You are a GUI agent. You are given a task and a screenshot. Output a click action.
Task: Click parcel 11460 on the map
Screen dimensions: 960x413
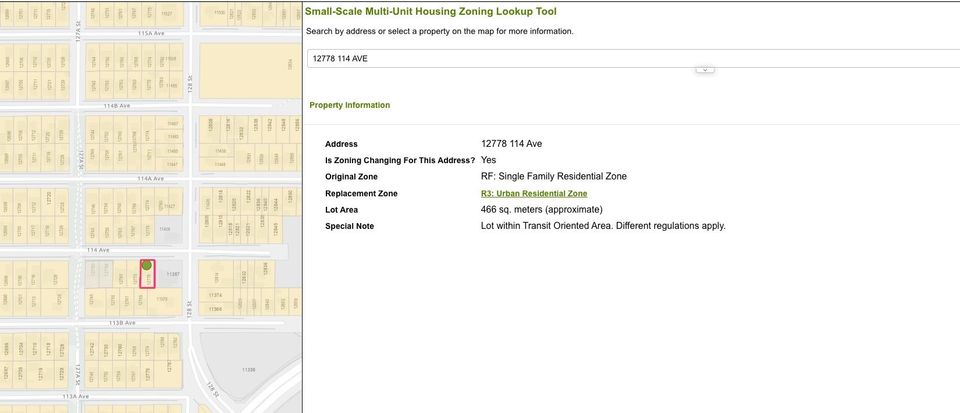(x=172, y=137)
